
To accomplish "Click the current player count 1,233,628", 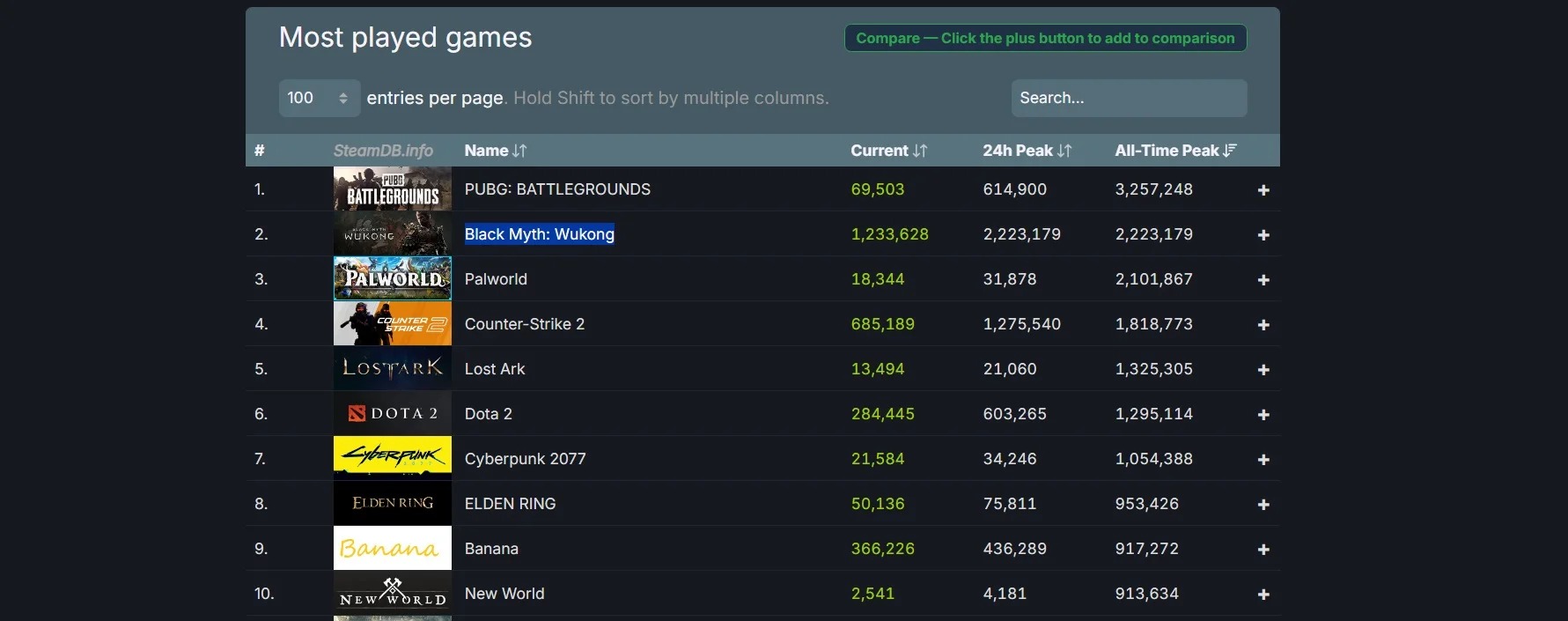I will pos(890,234).
